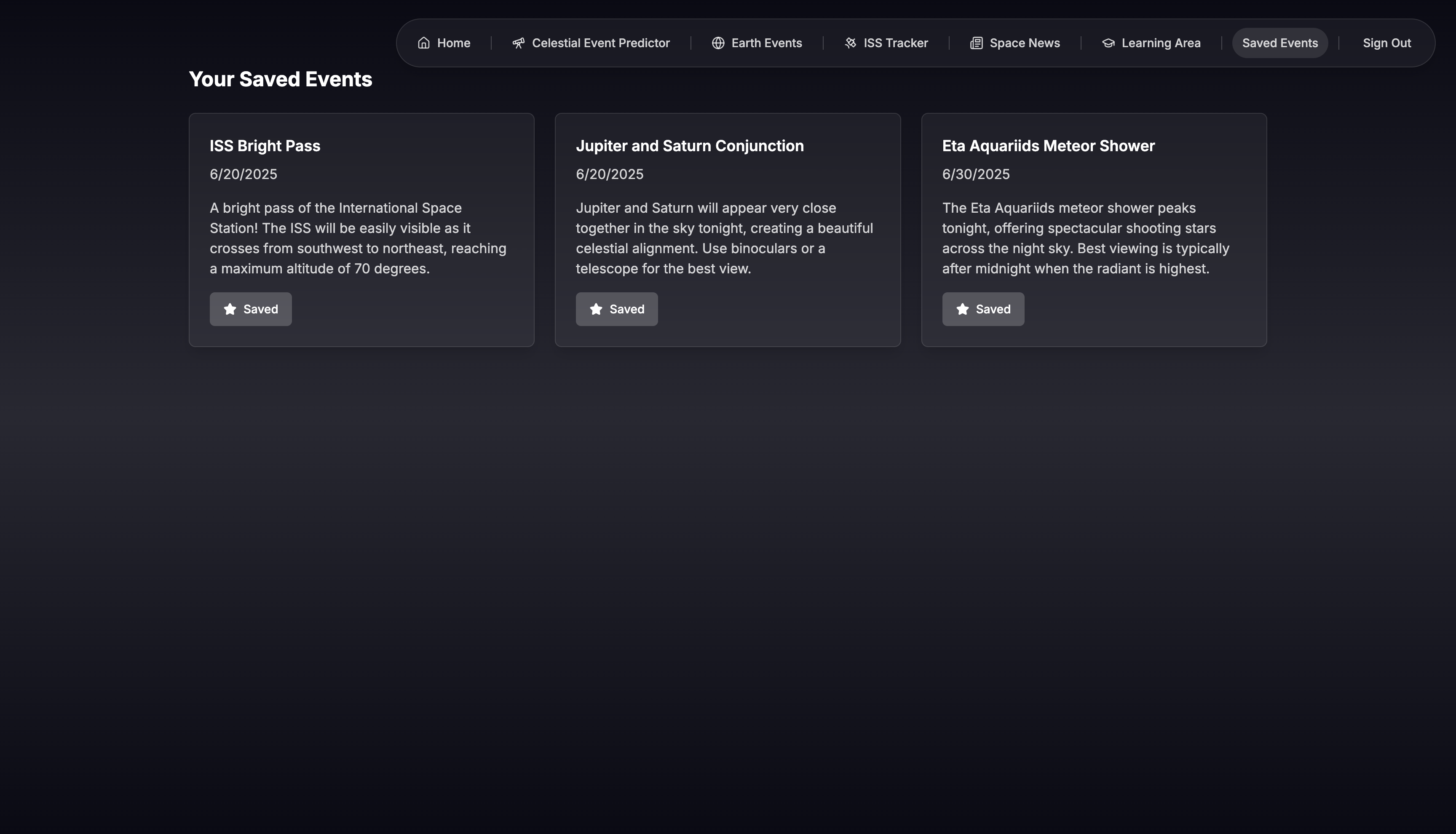This screenshot has height=834, width=1456.
Task: Unsave the ISS Bright Pass event
Action: (251, 309)
